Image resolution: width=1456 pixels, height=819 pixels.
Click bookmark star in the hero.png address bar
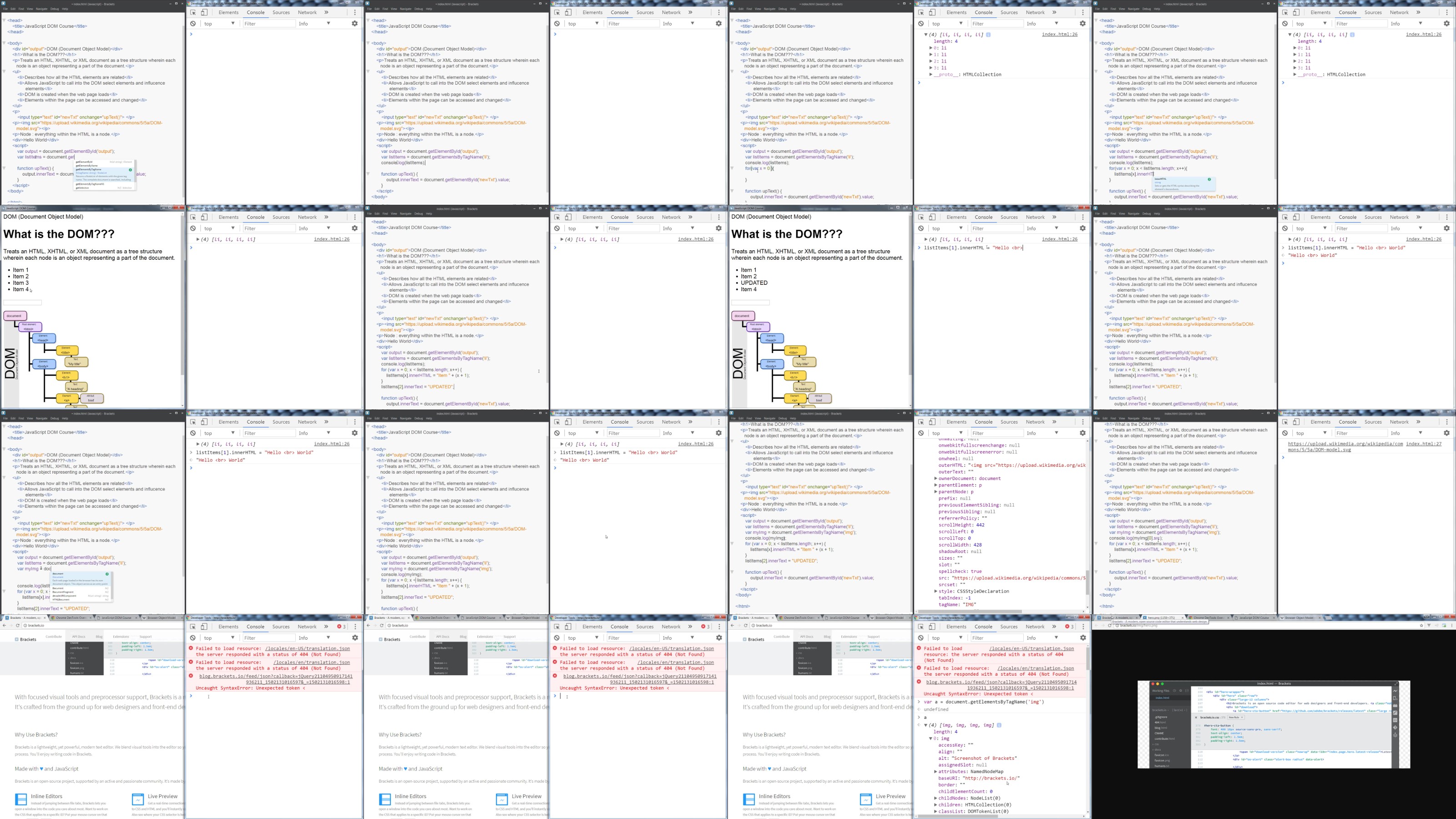tap(1421, 625)
